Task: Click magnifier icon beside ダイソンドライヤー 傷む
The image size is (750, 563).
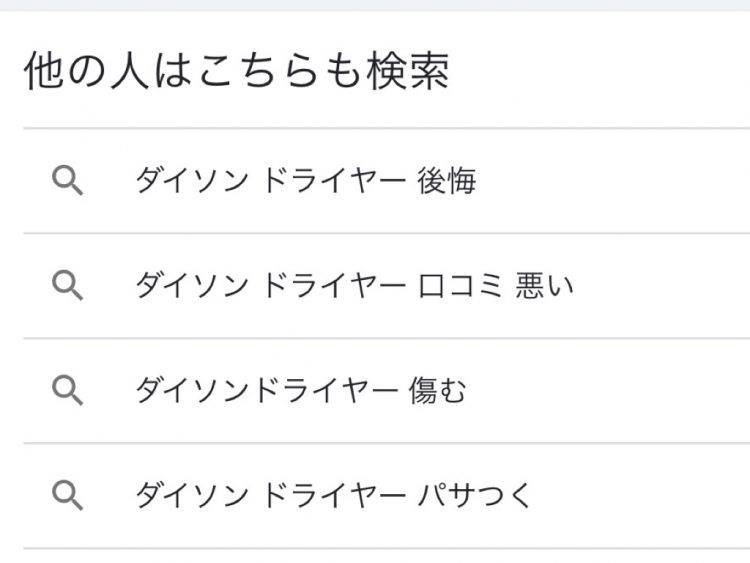Action: tap(67, 391)
